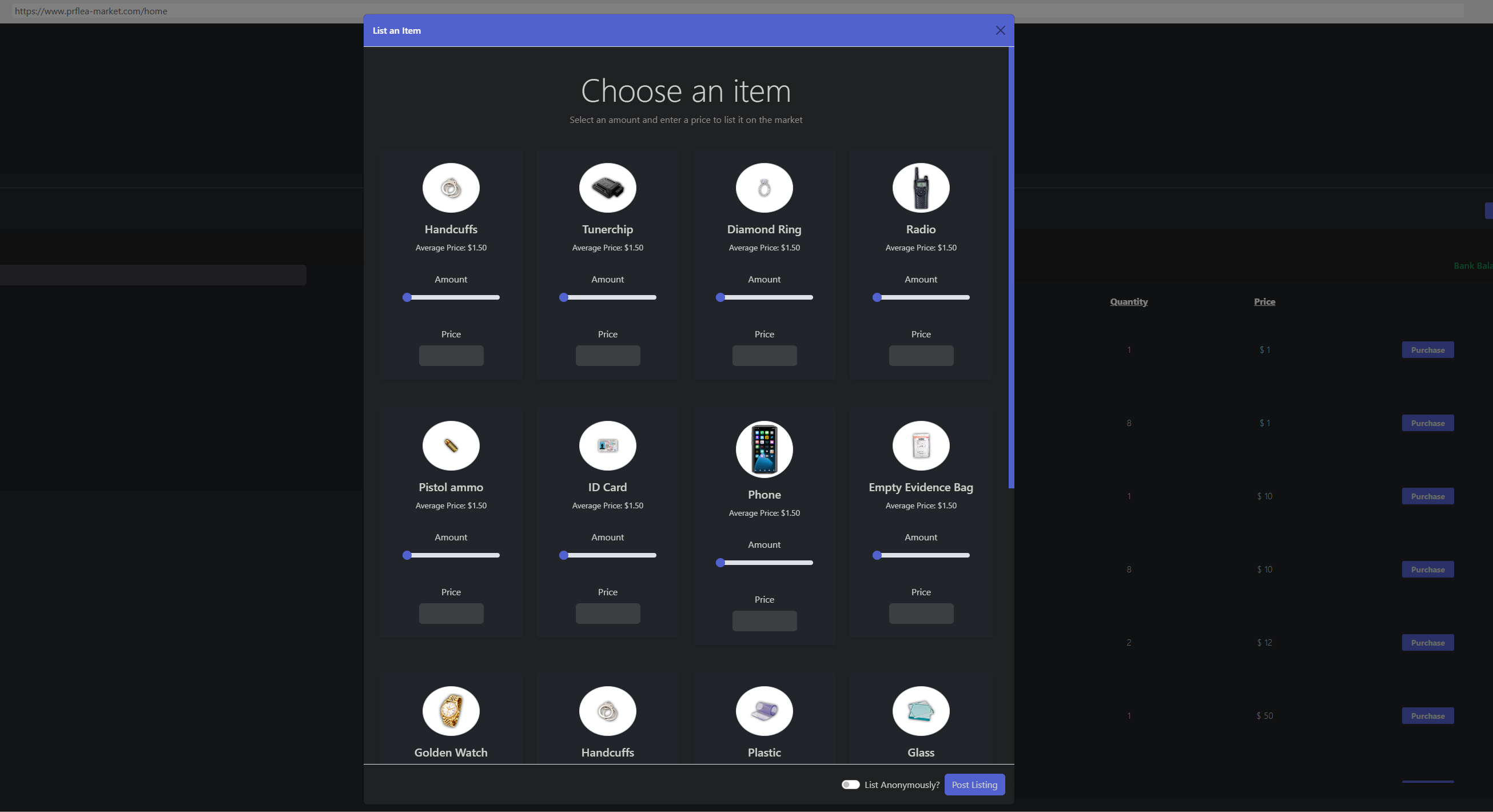Focus the Pistol ammo price field

pyautogui.click(x=451, y=614)
